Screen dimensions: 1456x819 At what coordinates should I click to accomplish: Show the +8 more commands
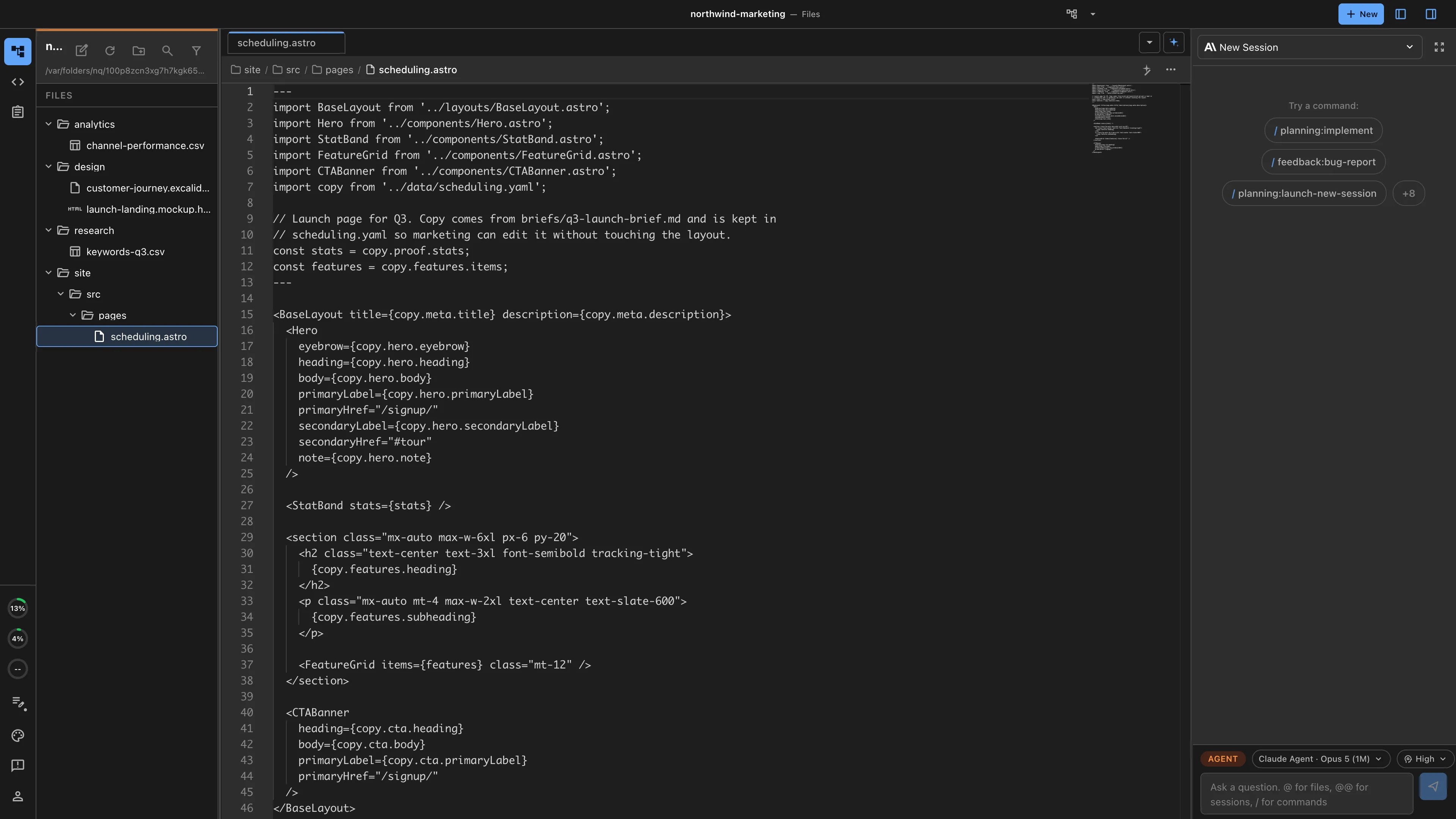point(1409,193)
